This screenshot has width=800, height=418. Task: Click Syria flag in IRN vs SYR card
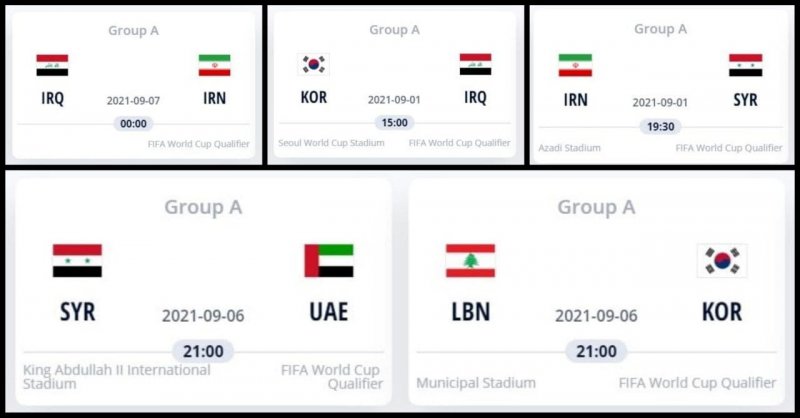[745, 65]
